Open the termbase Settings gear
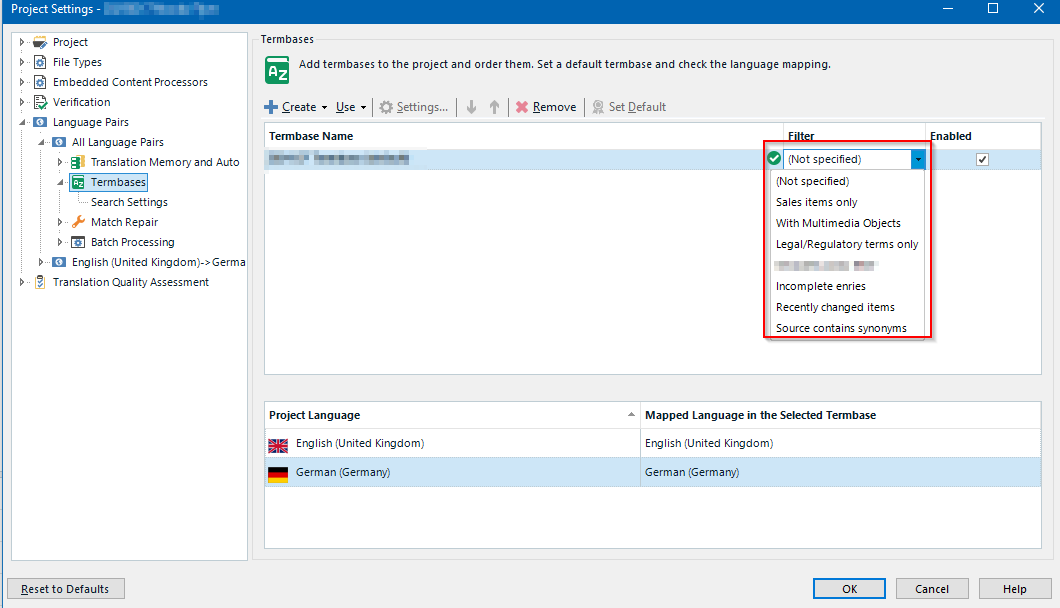This screenshot has height=608, width=1060. 413,107
